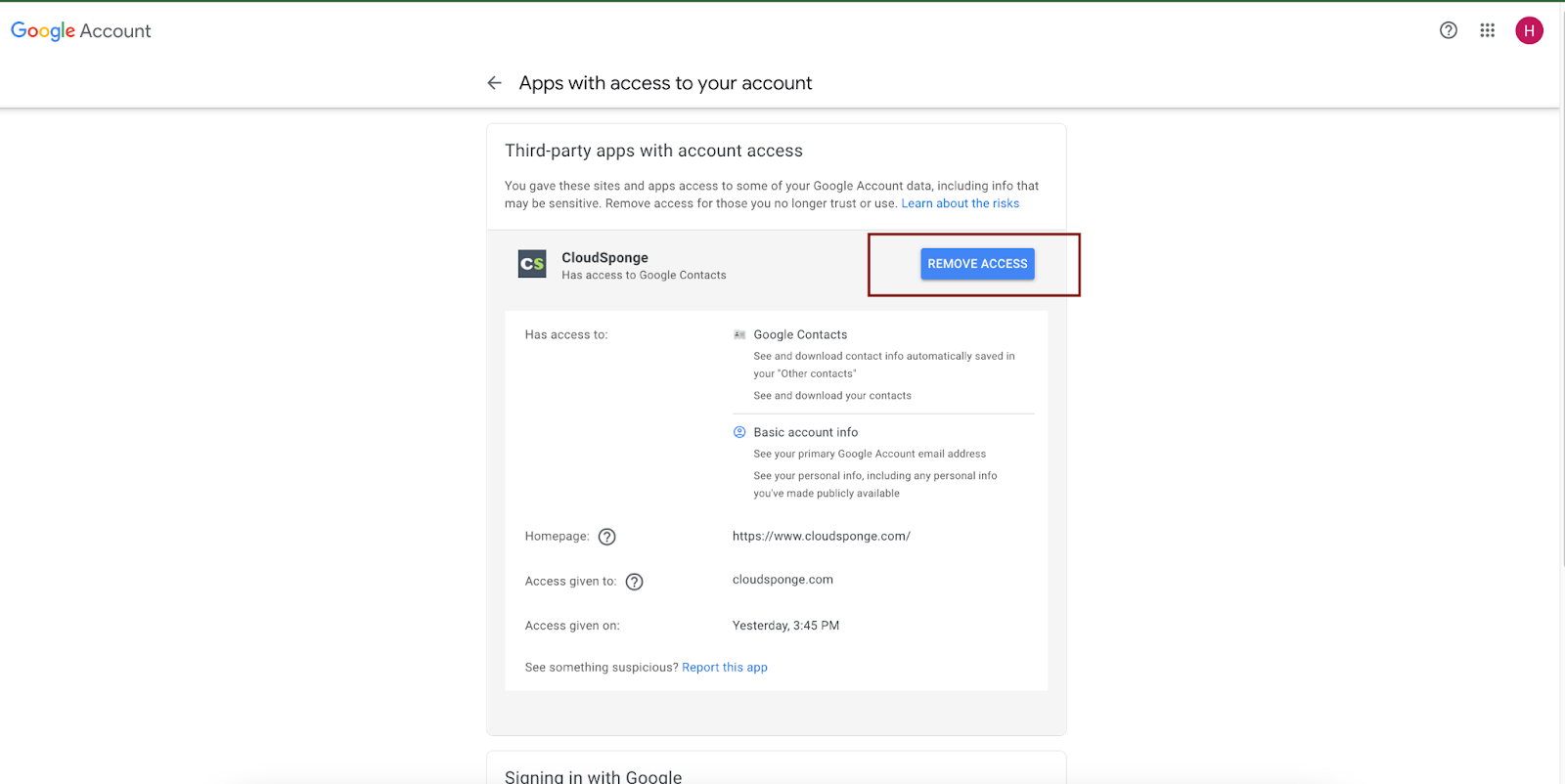This screenshot has height=784, width=1565.
Task: Click the REMOVE ACCESS button
Action: (977, 264)
